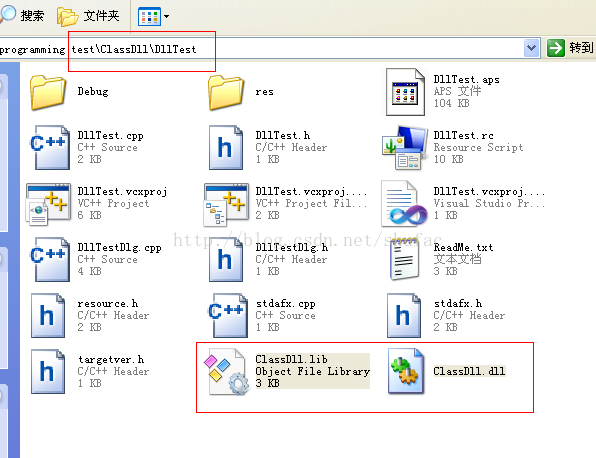Image resolution: width=596 pixels, height=458 pixels.
Task: Click the Search magnifier toolbar button
Action: click(22, 16)
